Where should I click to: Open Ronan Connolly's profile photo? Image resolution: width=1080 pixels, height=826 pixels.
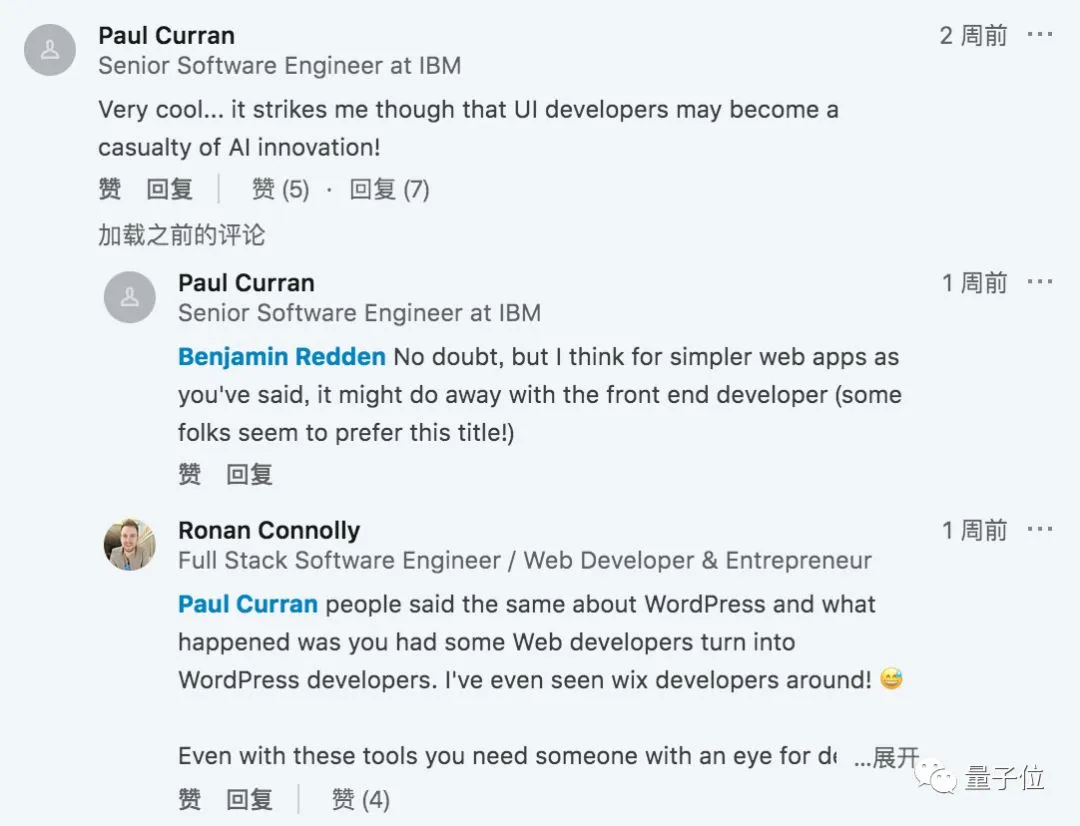130,544
